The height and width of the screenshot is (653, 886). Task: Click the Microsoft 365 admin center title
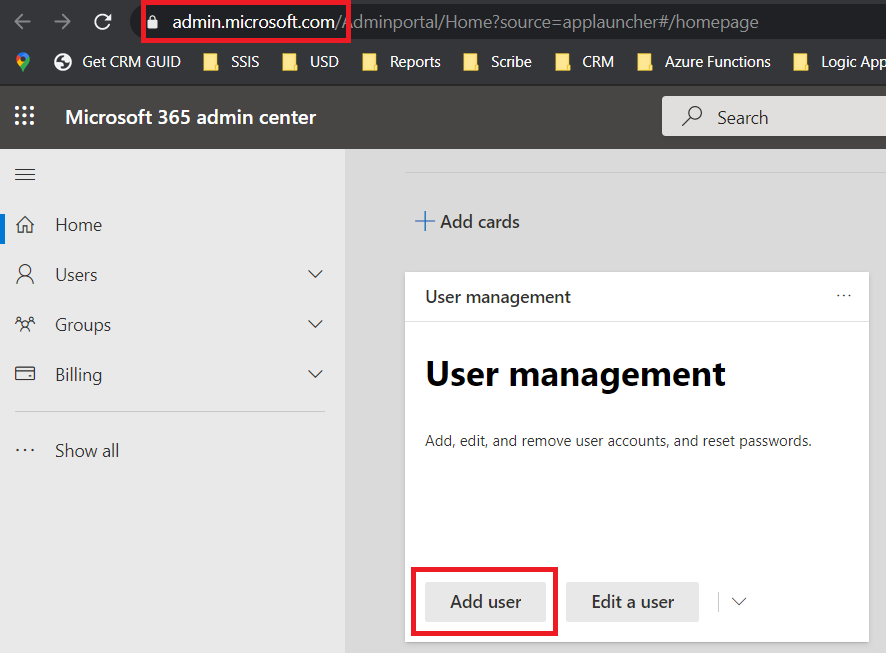(190, 117)
